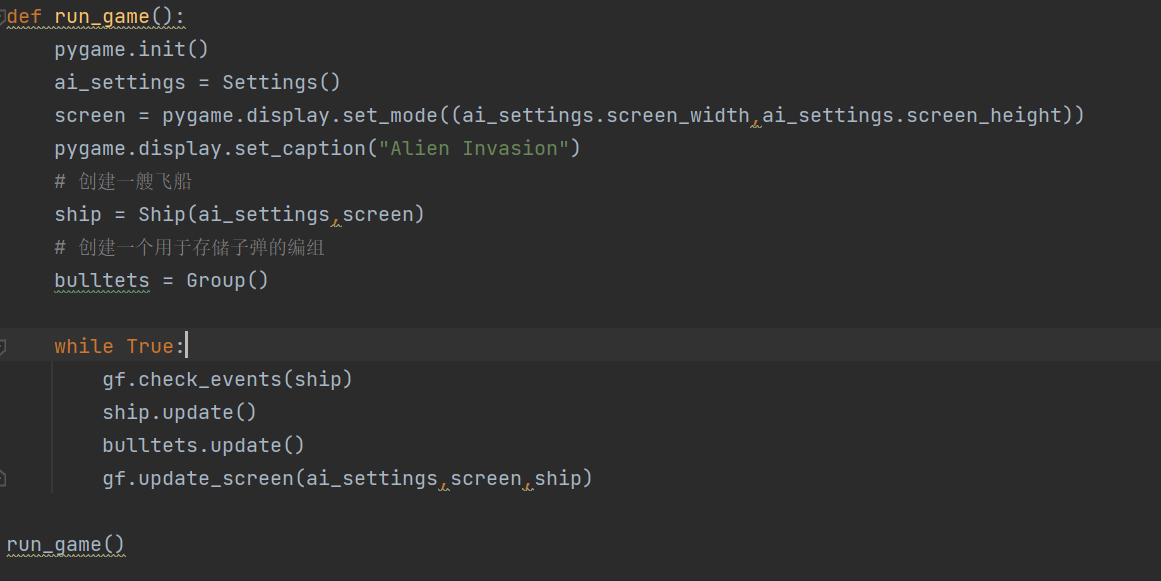
Task: Click the Group() call
Action: tap(227, 281)
